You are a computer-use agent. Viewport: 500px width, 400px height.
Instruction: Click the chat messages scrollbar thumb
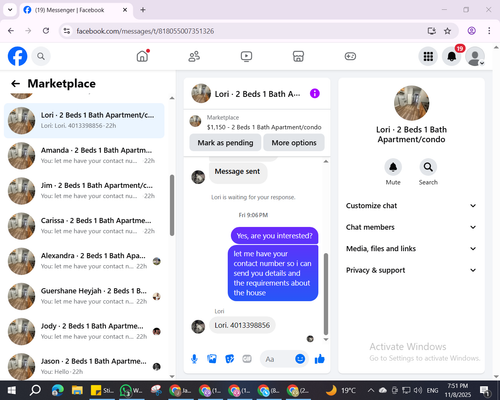(x=326, y=294)
